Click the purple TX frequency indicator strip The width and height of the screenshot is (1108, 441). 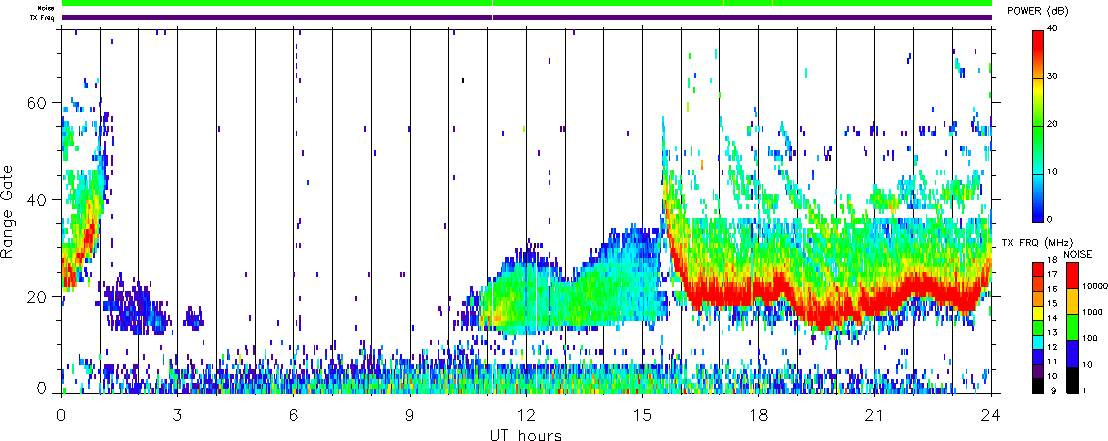[x=526, y=17]
